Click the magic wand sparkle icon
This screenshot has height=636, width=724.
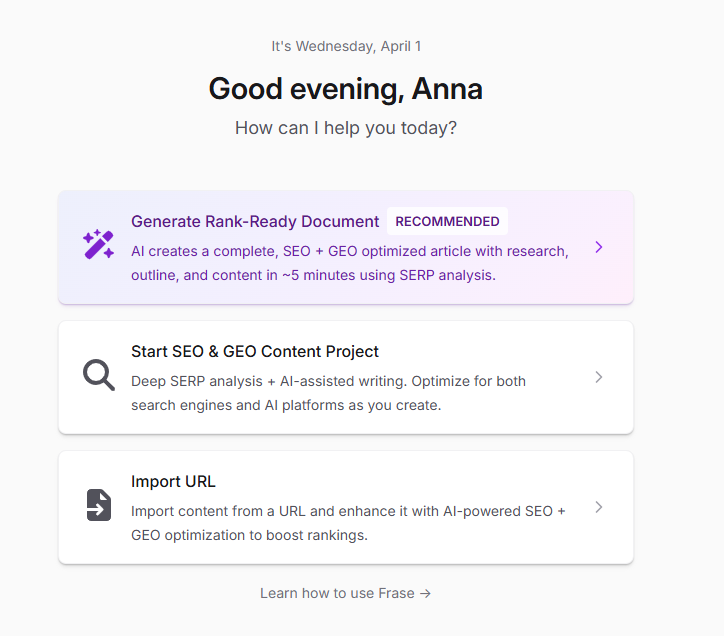coord(98,245)
